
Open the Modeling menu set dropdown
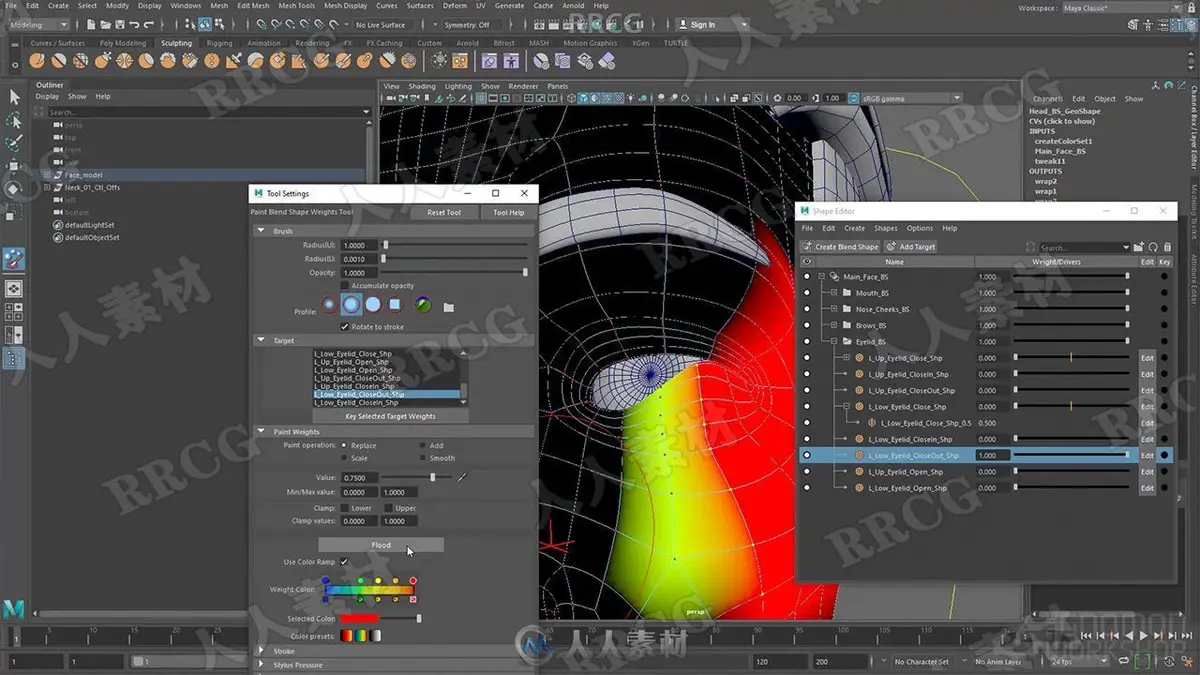pos(38,24)
